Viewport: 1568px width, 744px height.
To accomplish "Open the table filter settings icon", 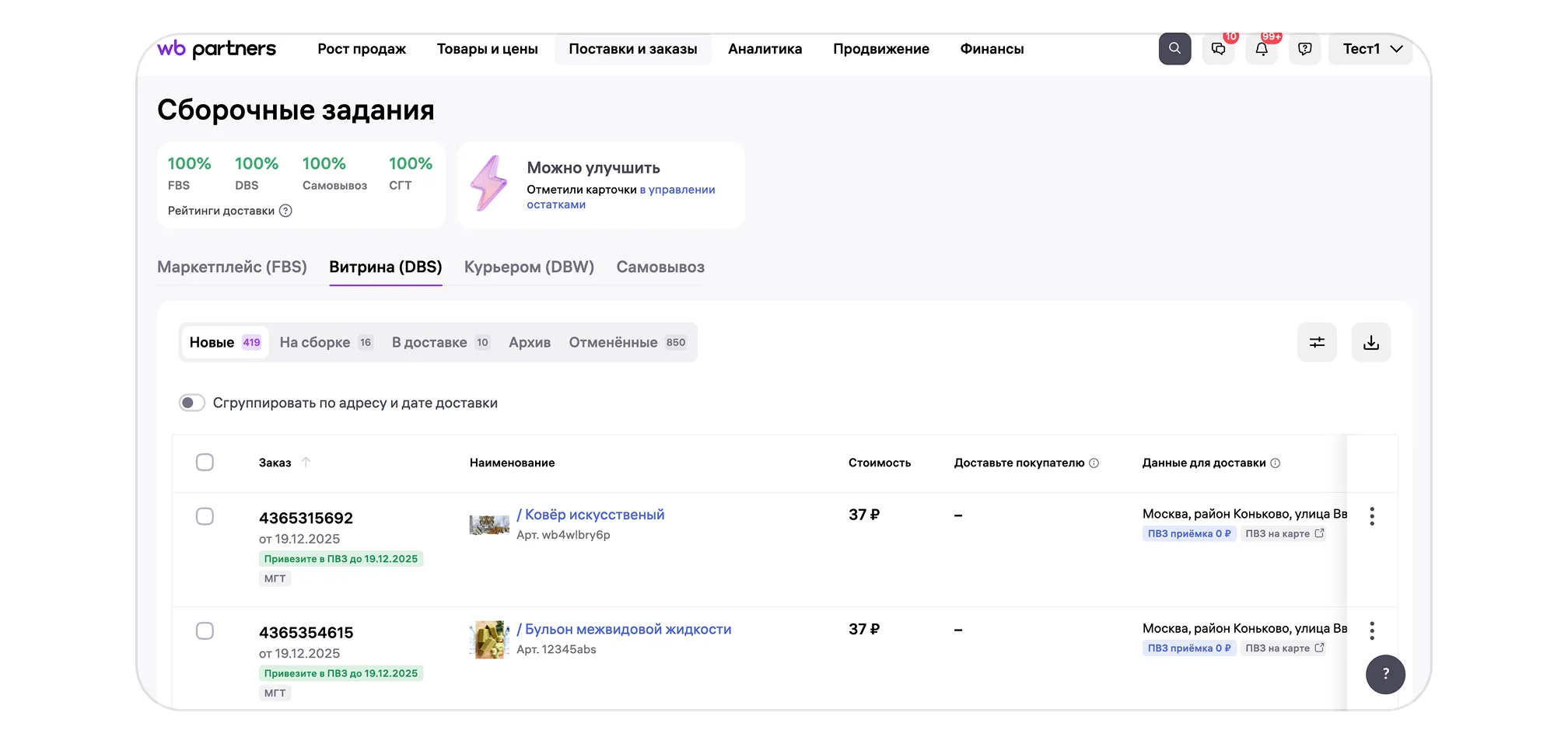I will click(x=1317, y=342).
